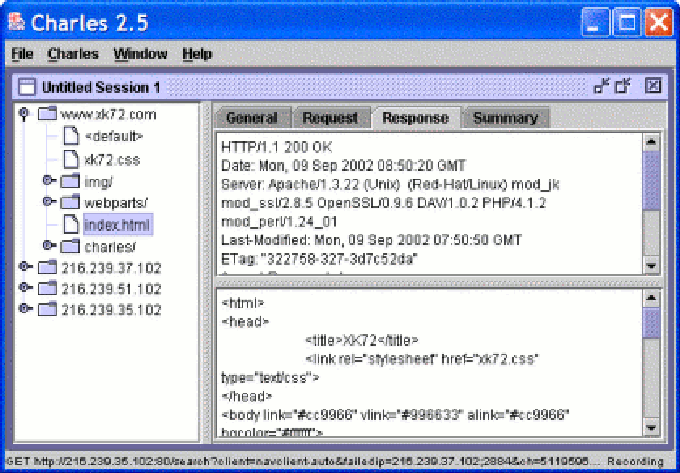Open the Charles menu
680x473 pixels.
coord(73,54)
